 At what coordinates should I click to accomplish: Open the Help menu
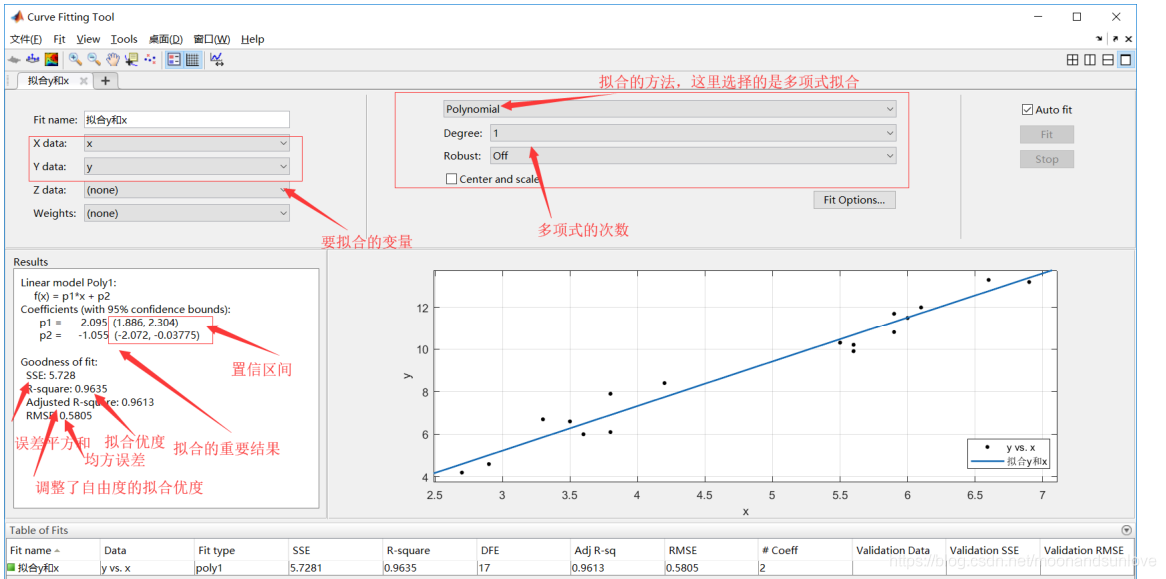coord(253,39)
